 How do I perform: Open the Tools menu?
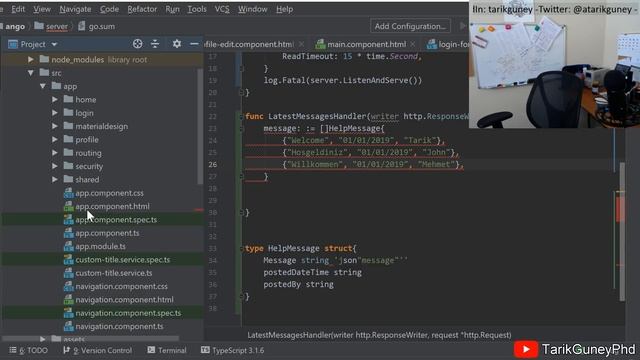[197, 9]
